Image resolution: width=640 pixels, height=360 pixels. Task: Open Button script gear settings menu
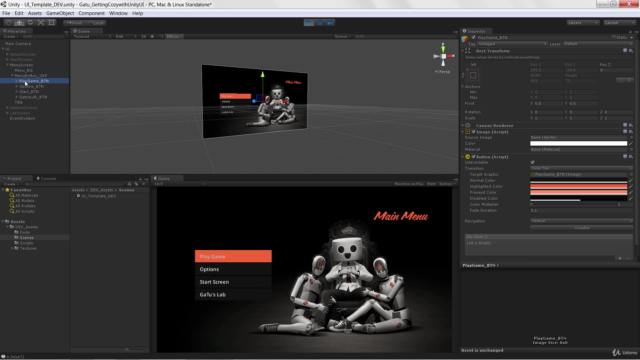631,156
